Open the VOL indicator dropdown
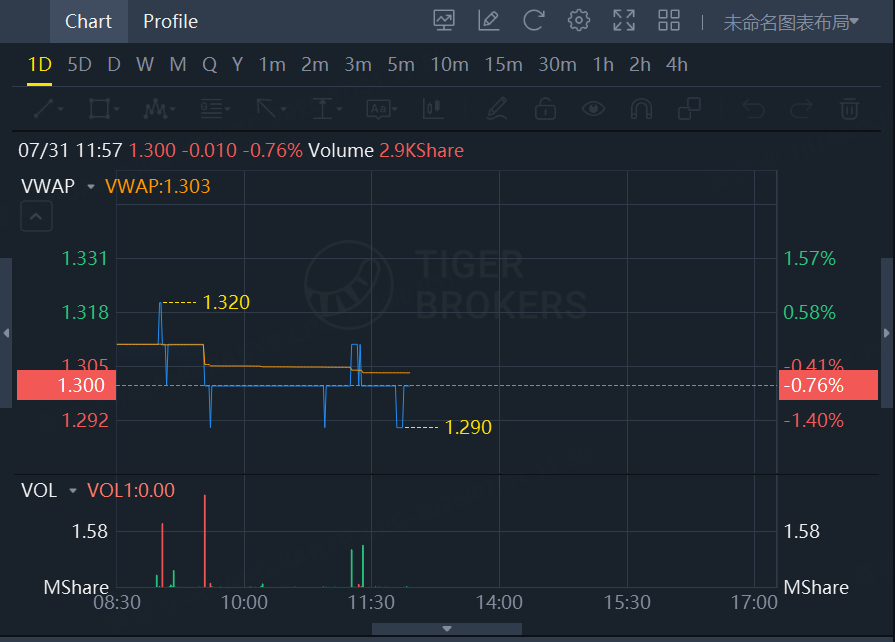Image resolution: width=895 pixels, height=642 pixels. coord(73,490)
